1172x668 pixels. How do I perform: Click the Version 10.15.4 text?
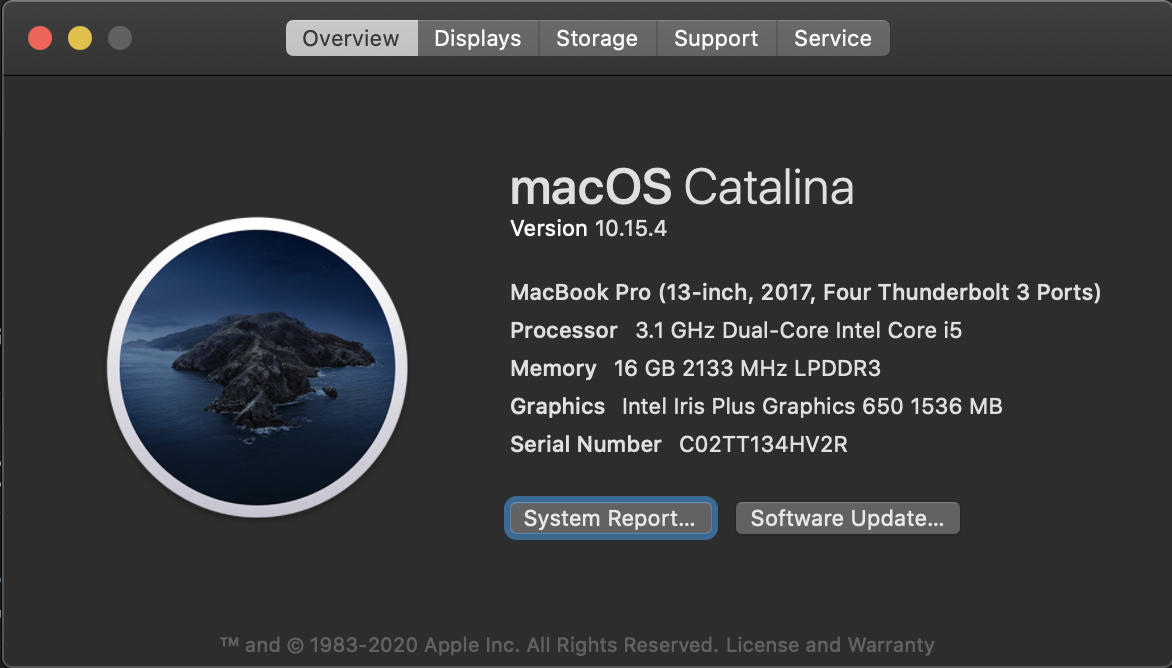click(588, 229)
